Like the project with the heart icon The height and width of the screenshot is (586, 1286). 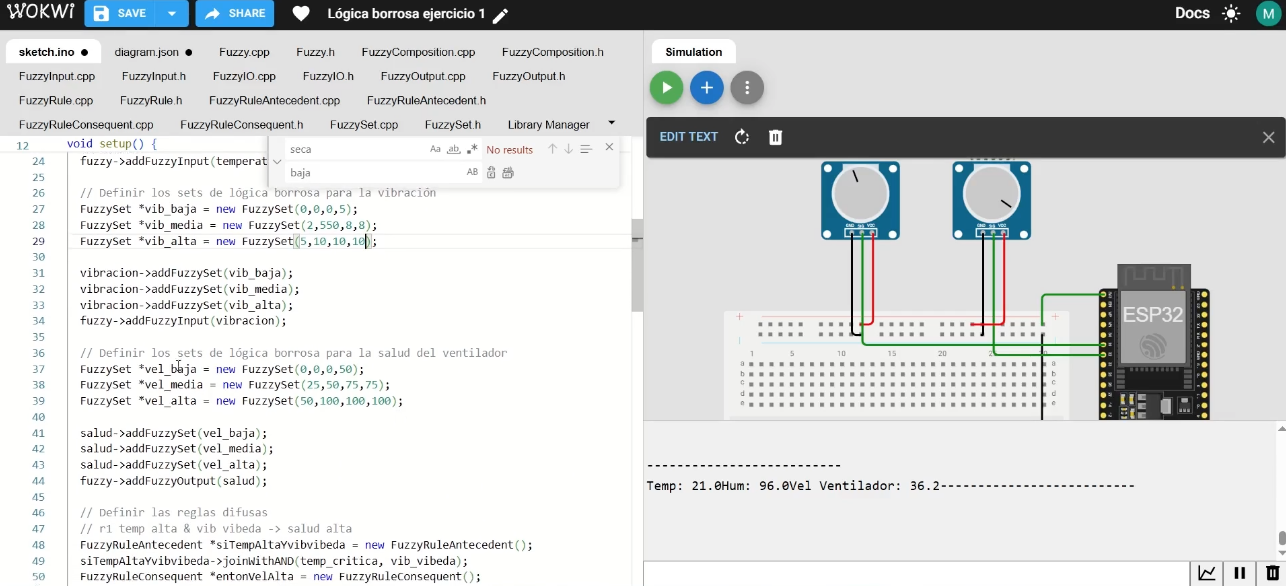(x=301, y=14)
